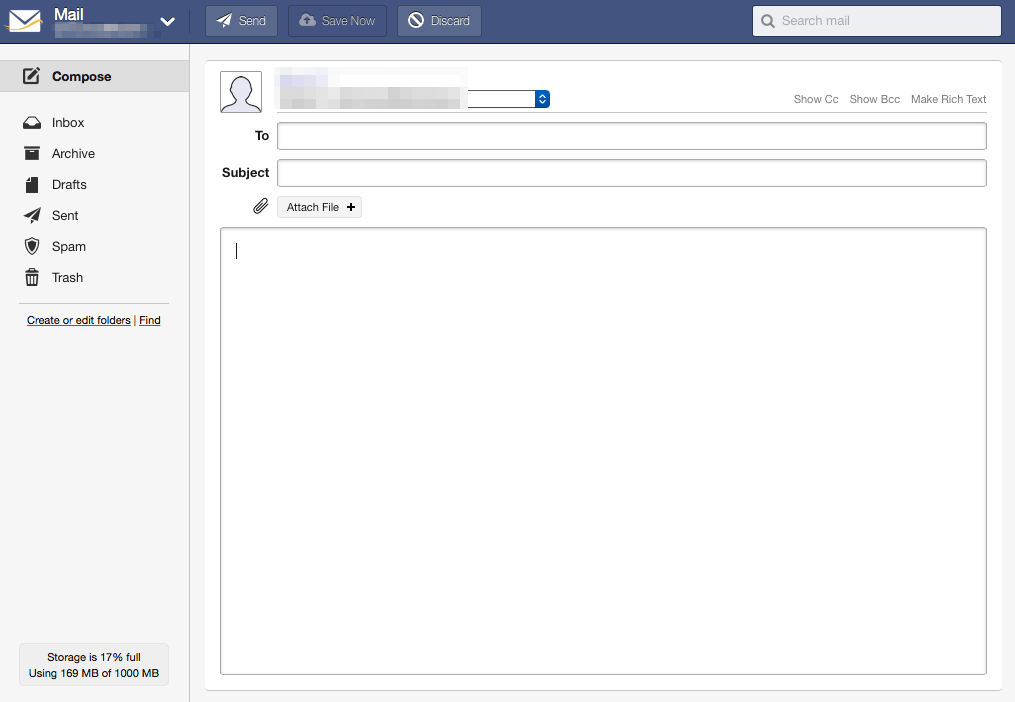Viewport: 1015px width, 702px height.
Task: Expand the account menu chevron
Action: 167,21
